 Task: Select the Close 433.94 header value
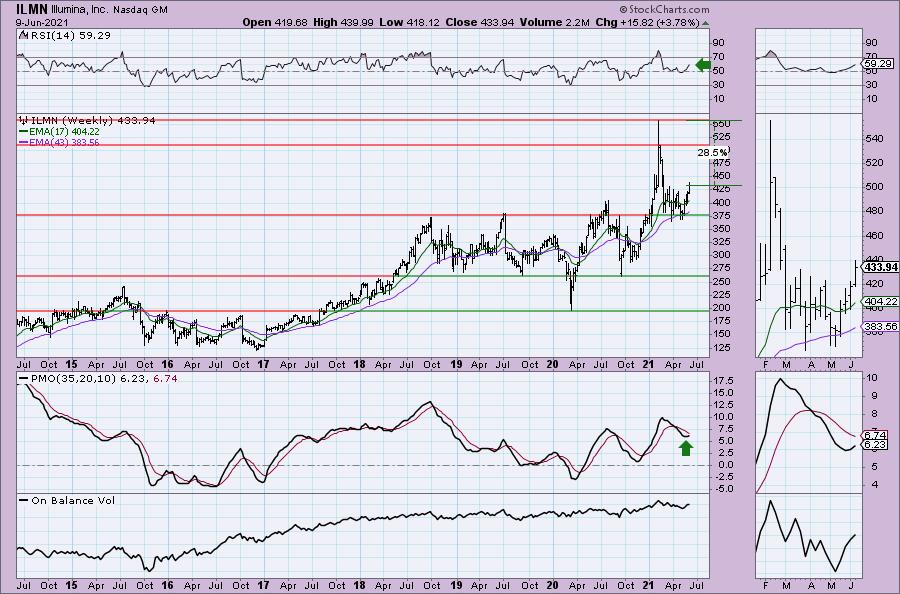tap(478, 22)
